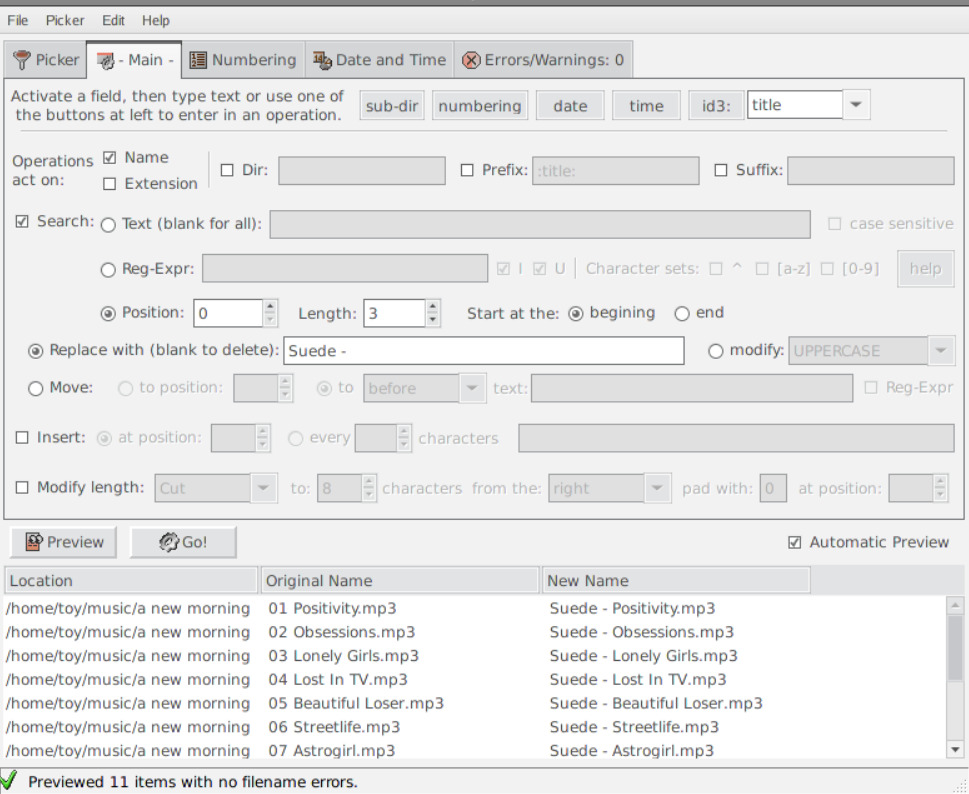The width and height of the screenshot is (969, 794).
Task: Select the - Main - tab
Action: coord(134,60)
